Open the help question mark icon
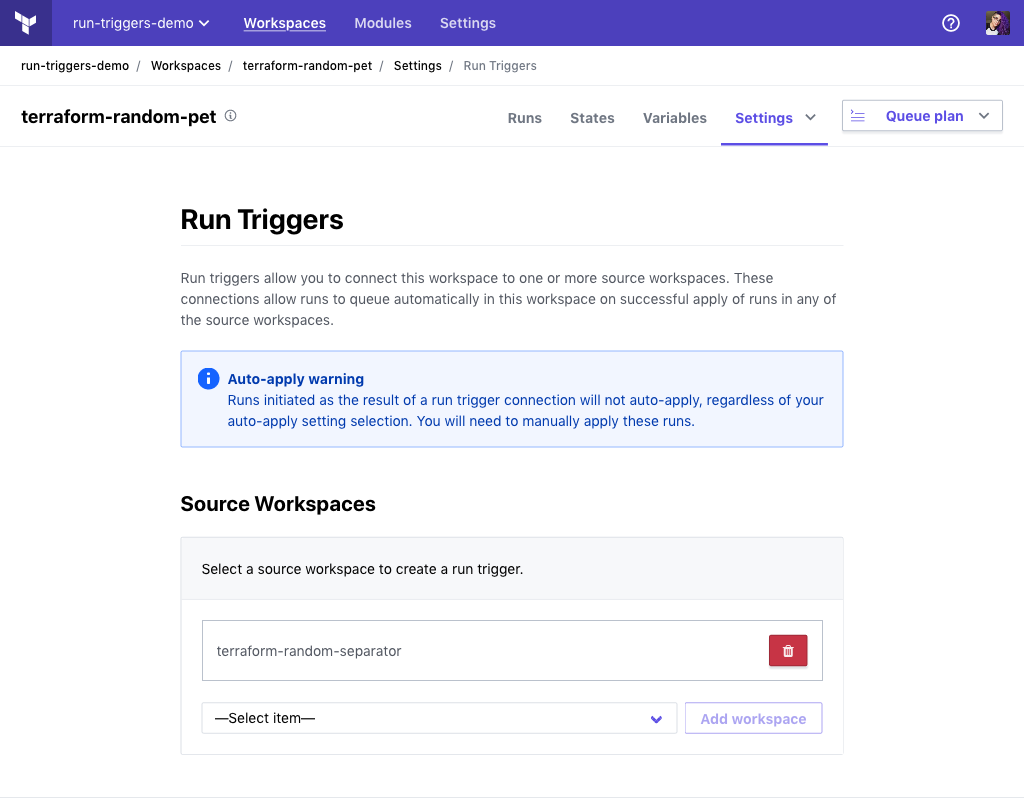This screenshot has height=800, width=1024. pyautogui.click(x=951, y=24)
